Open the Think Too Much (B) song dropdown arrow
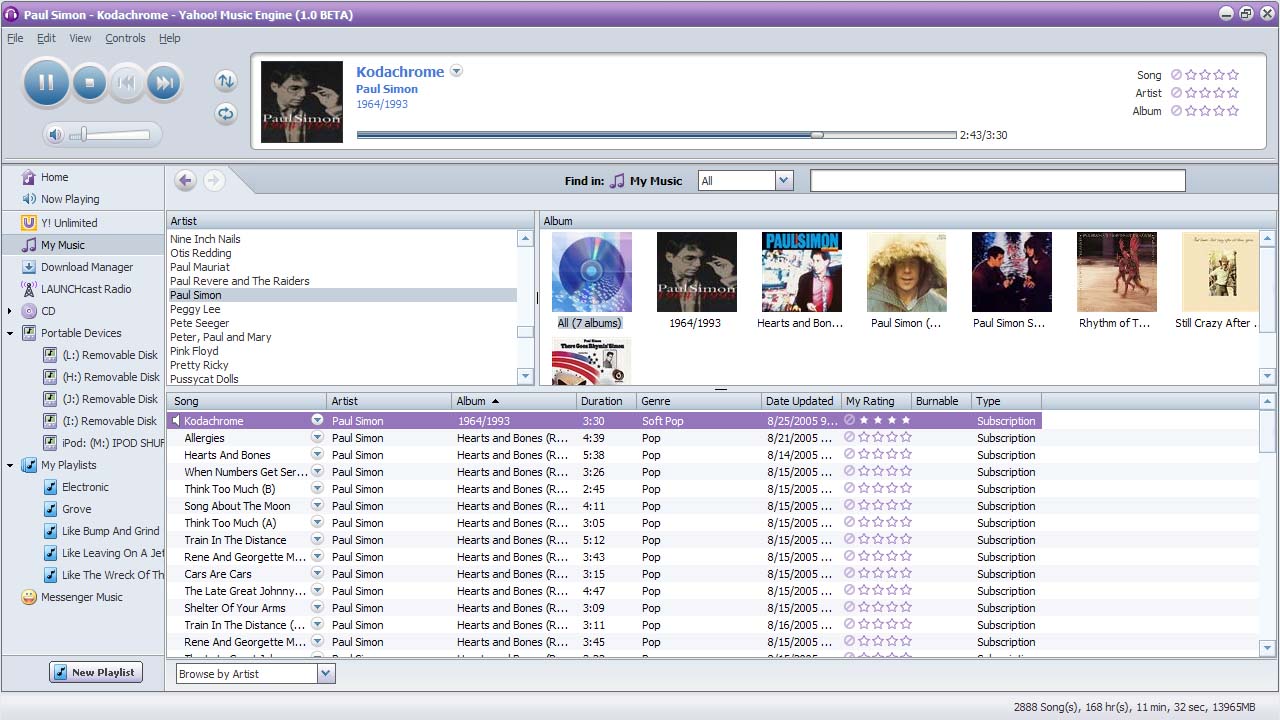Image resolution: width=1280 pixels, height=720 pixels. [x=317, y=489]
